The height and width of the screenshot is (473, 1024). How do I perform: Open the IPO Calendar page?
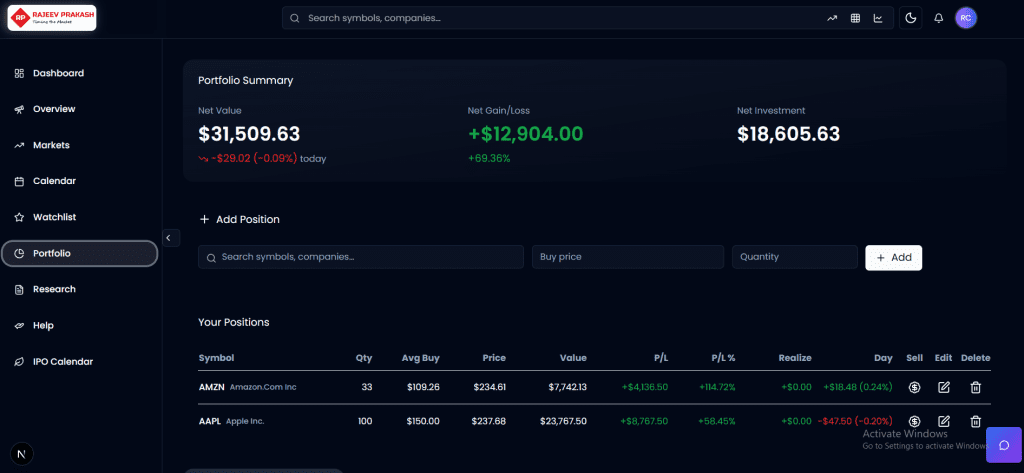(62, 361)
